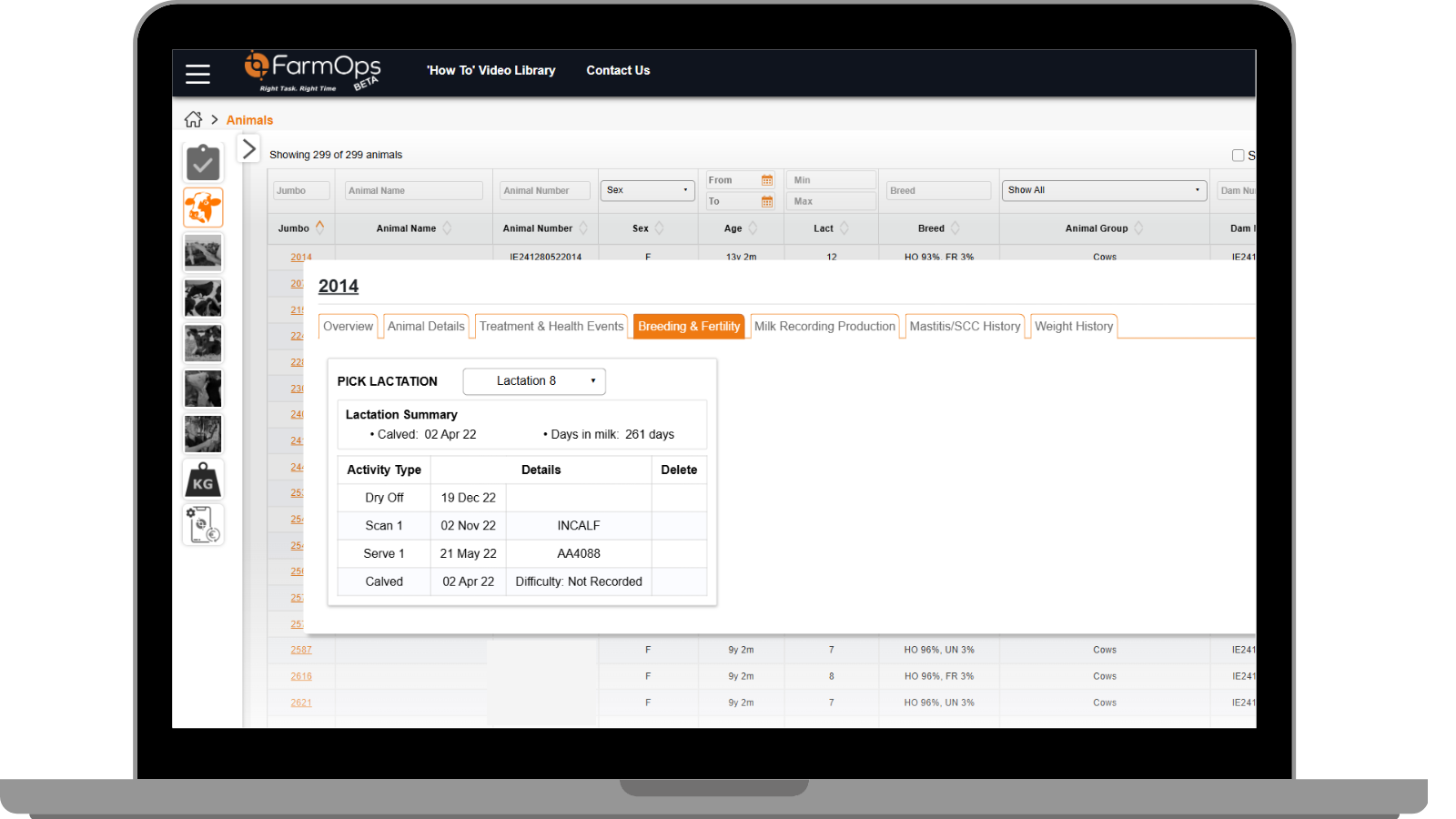Focus the Breed filter field

(938, 190)
